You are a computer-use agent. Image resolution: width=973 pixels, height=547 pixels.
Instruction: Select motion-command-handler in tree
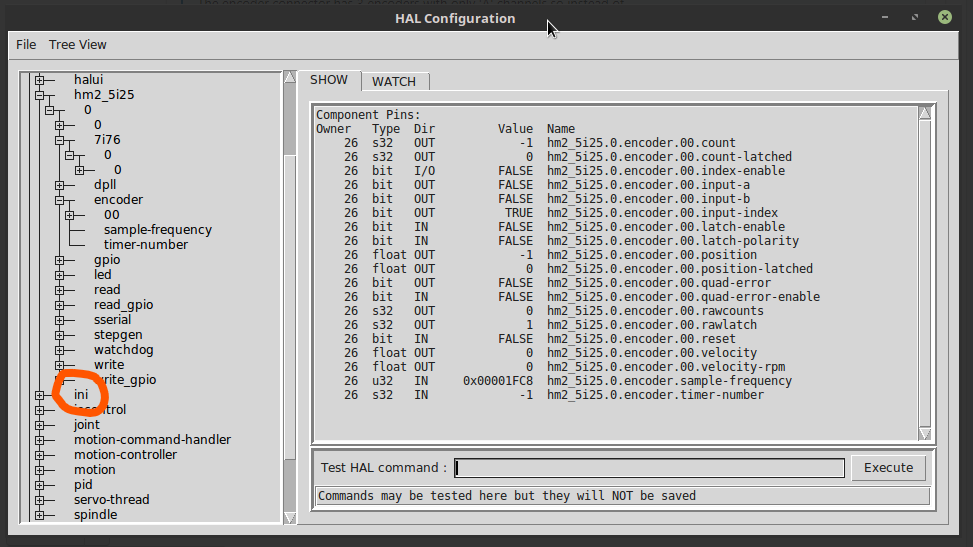[x=152, y=440]
